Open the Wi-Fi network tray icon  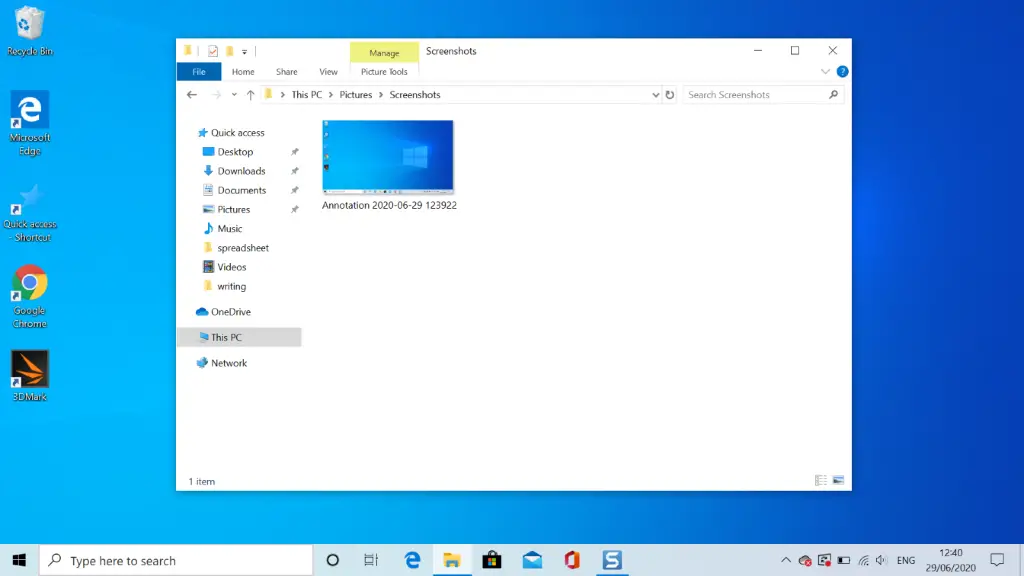863,560
